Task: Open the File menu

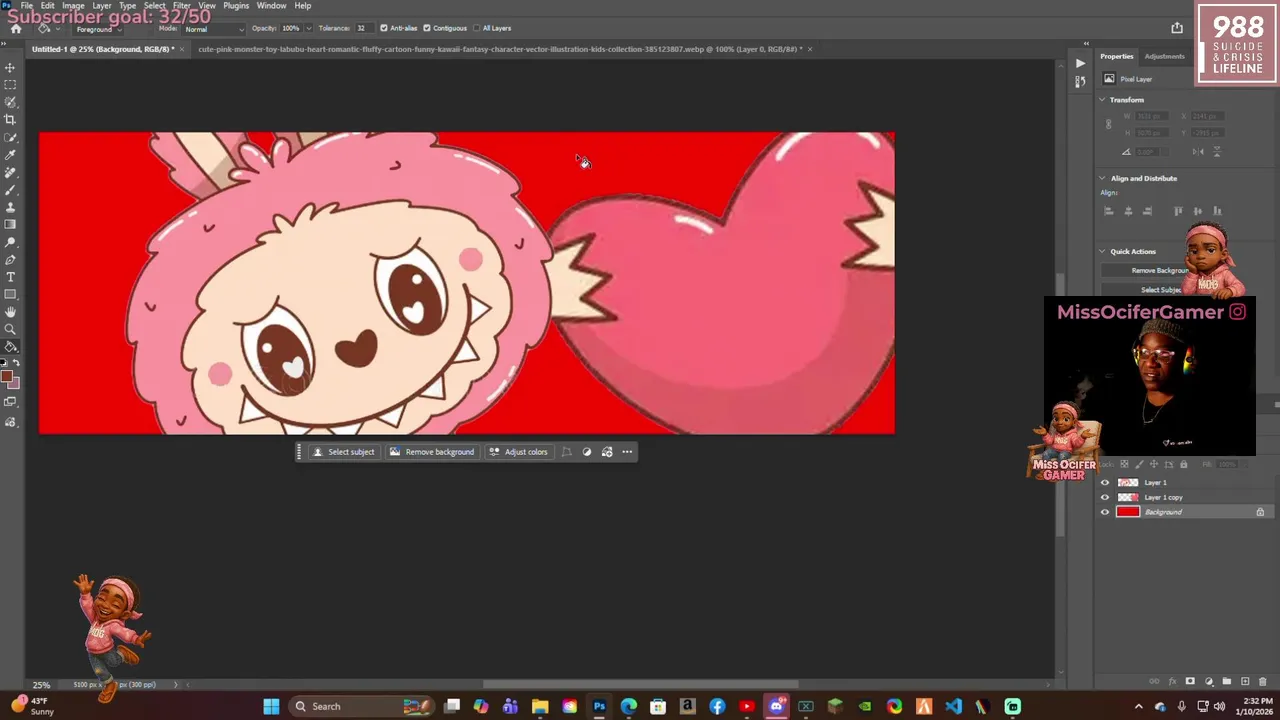Action: [x=27, y=5]
